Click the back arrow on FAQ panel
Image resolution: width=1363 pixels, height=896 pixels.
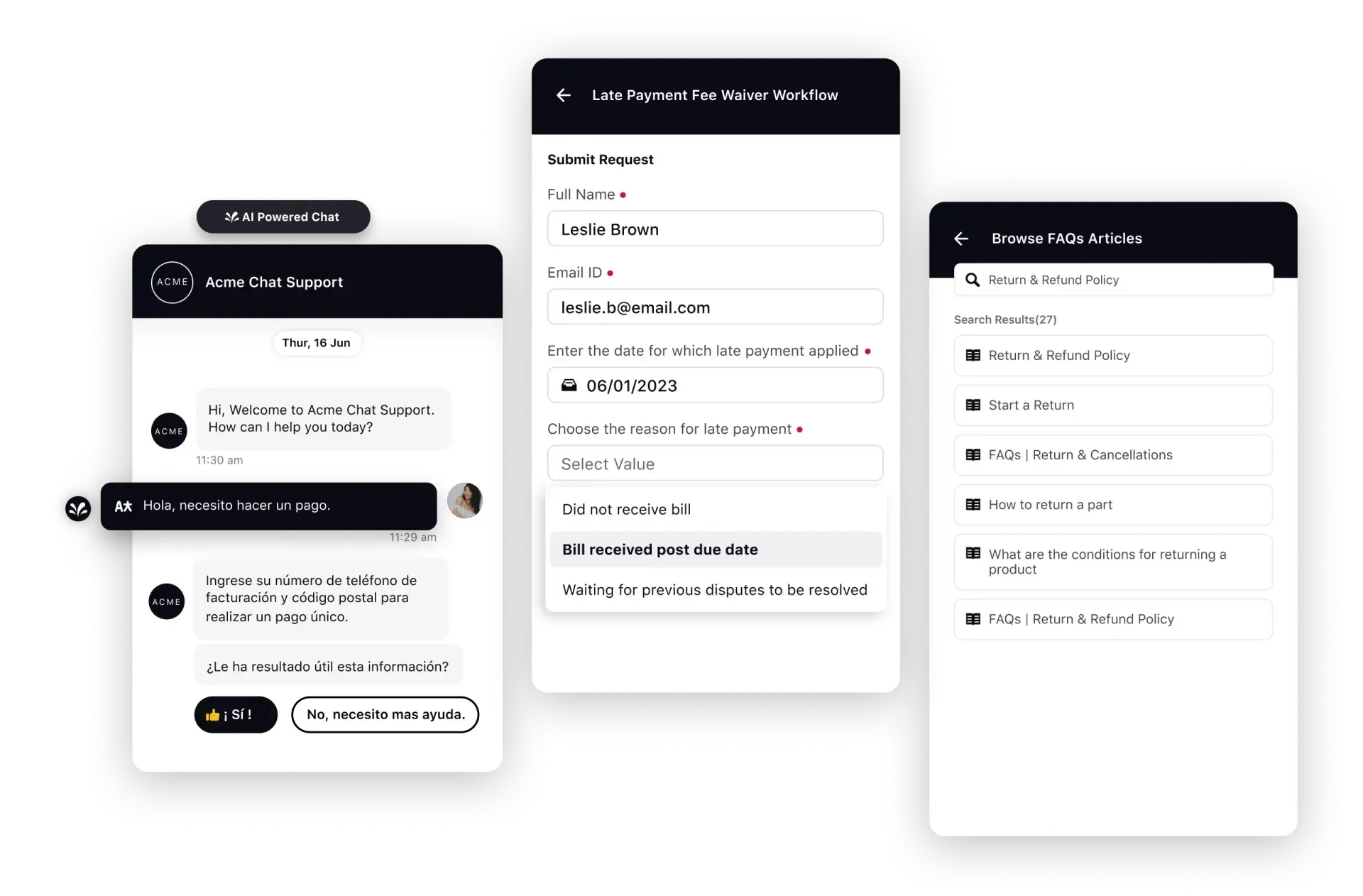[961, 238]
